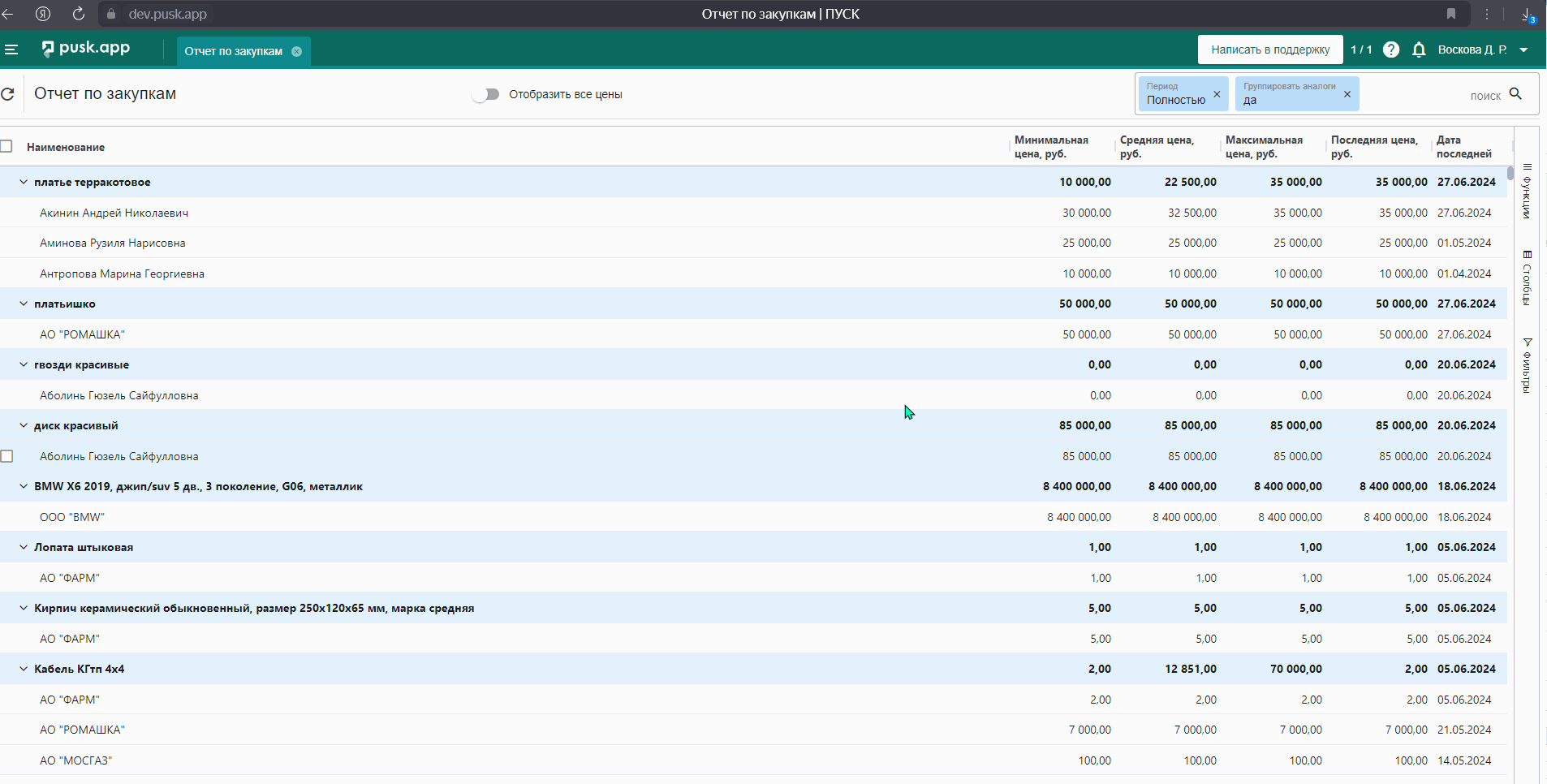Open the Фильтры side panel
1547x784 pixels.
click(1527, 365)
